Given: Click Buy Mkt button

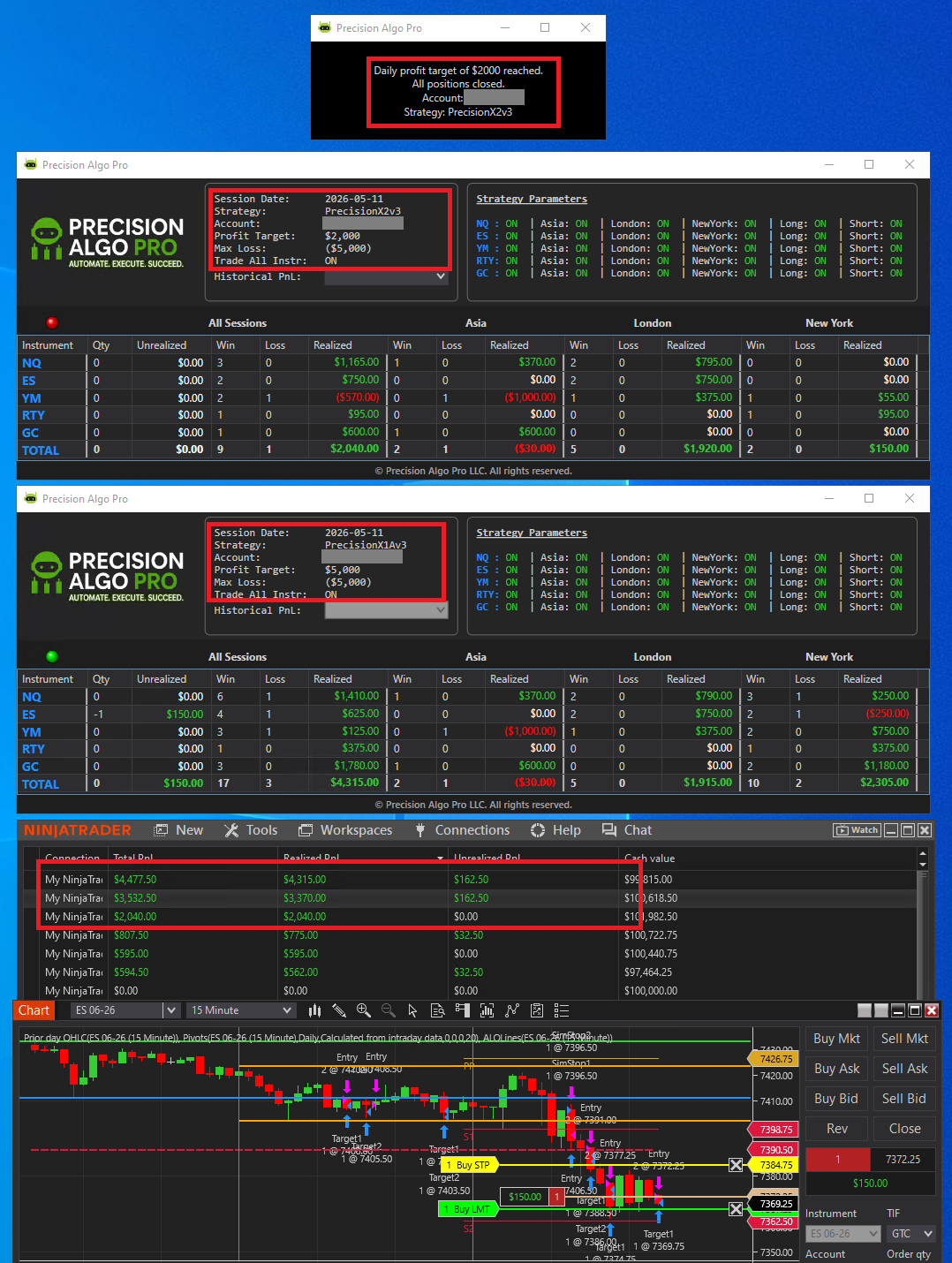Looking at the screenshot, I should pos(836,1039).
